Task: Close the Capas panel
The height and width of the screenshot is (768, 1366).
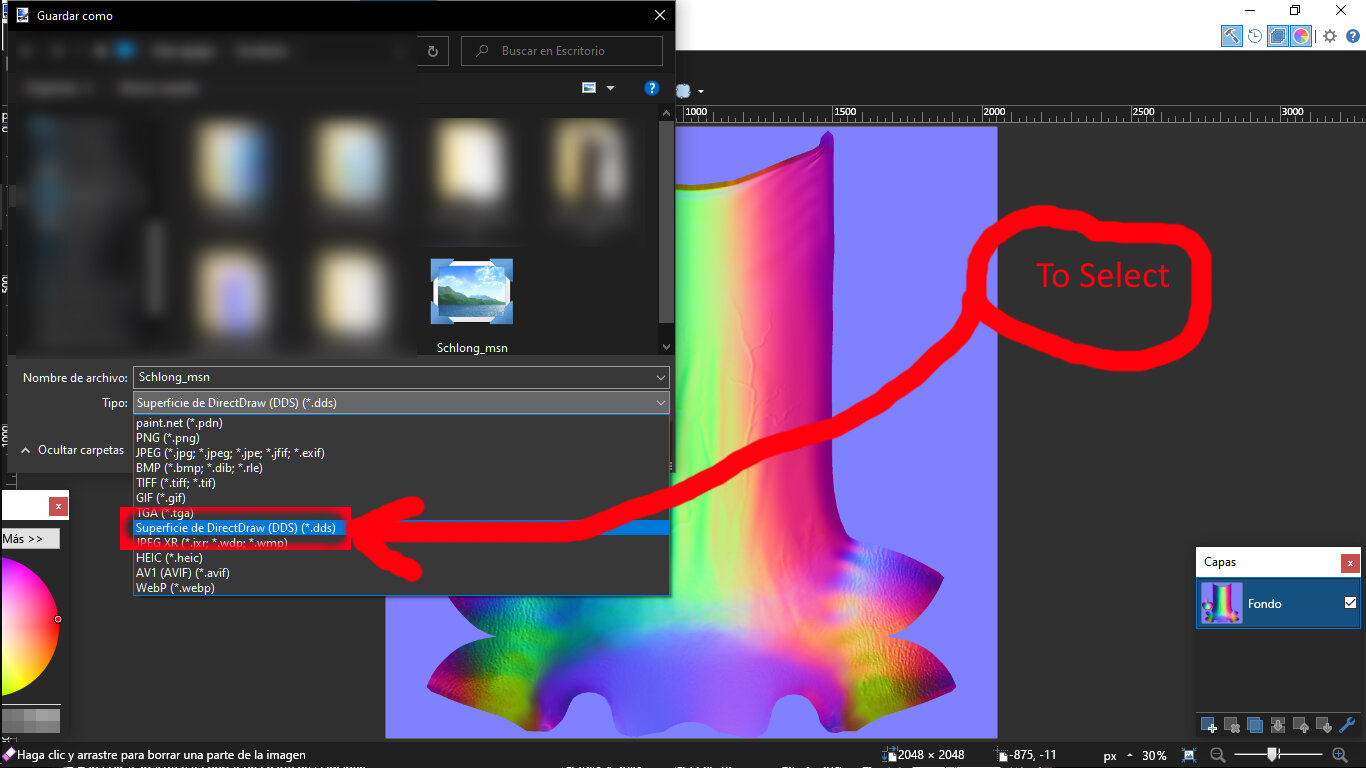Action: (x=1350, y=563)
